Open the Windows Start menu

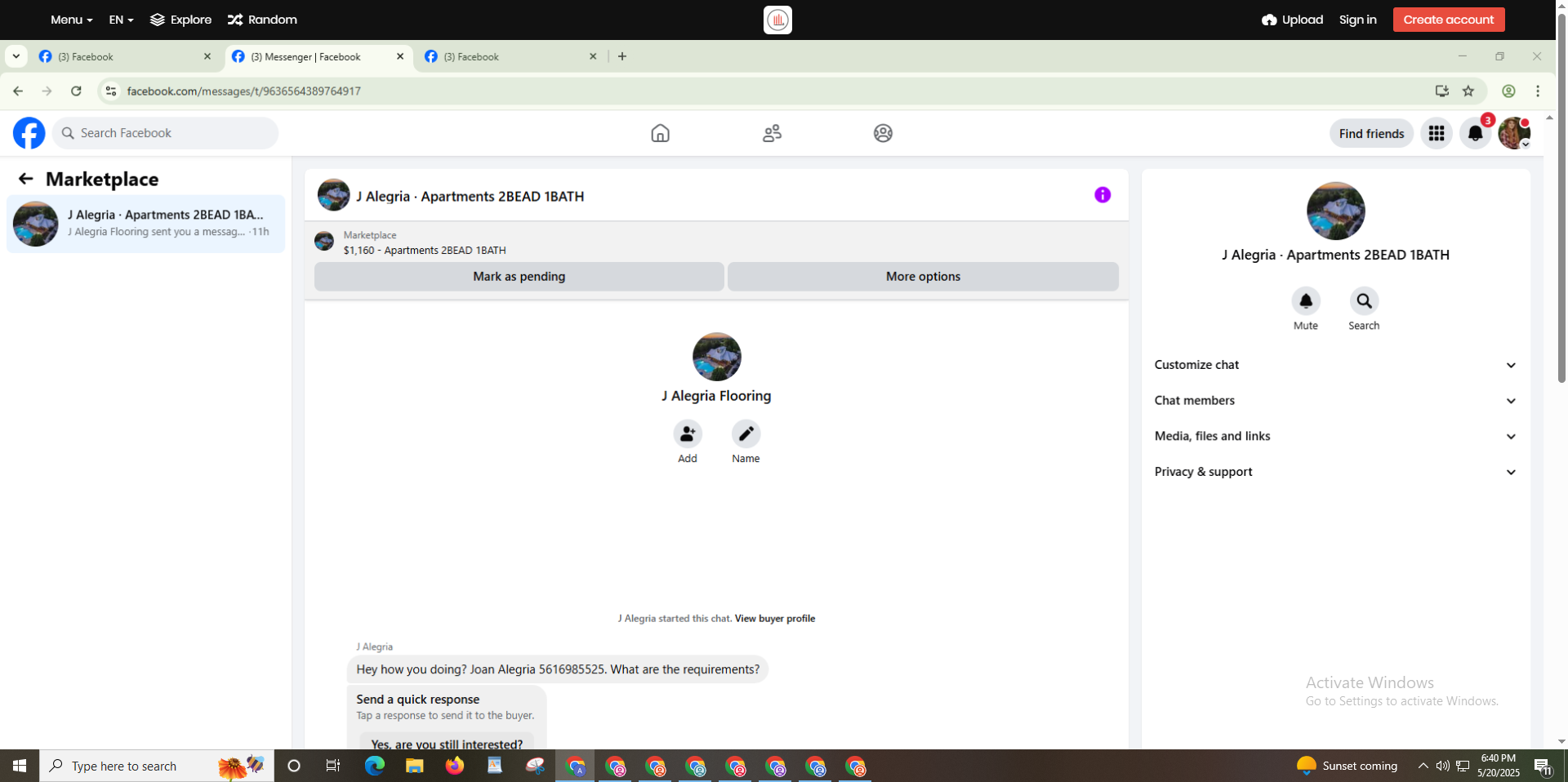(x=20, y=766)
